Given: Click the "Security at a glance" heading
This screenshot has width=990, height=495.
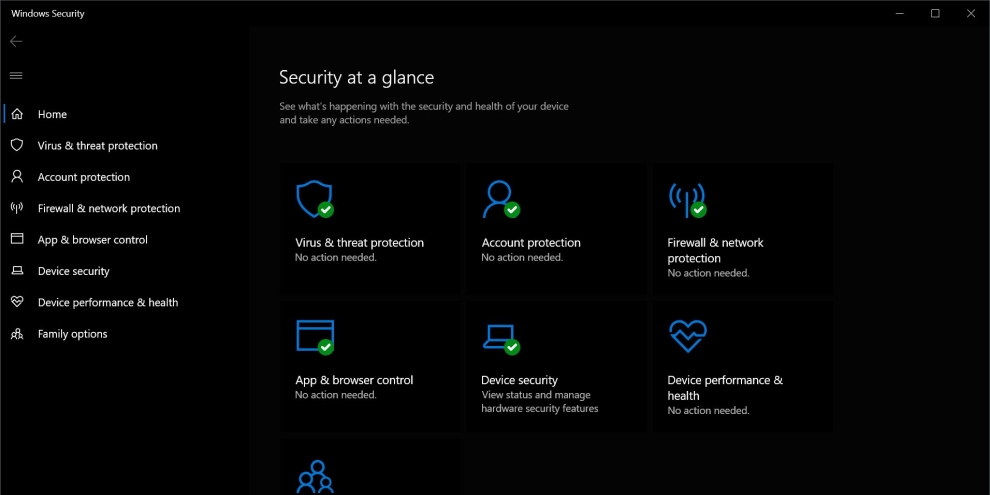Looking at the screenshot, I should (x=357, y=78).
